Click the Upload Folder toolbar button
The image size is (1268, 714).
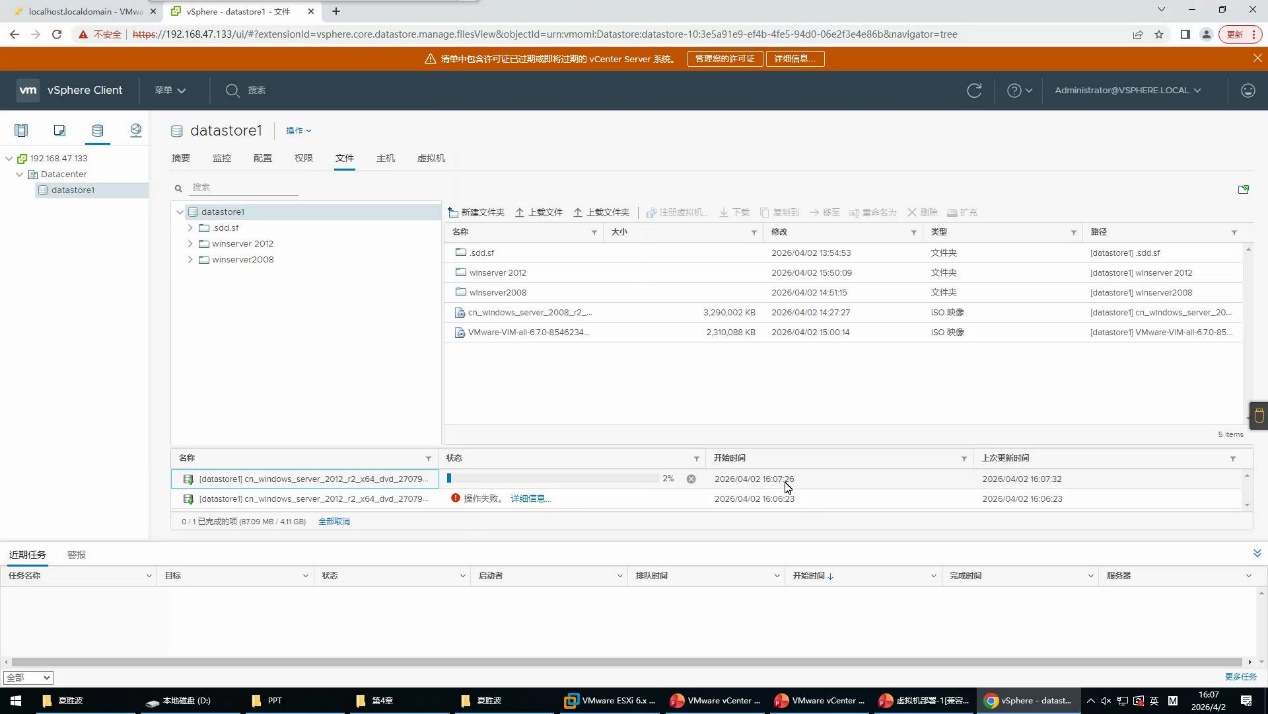(601, 212)
